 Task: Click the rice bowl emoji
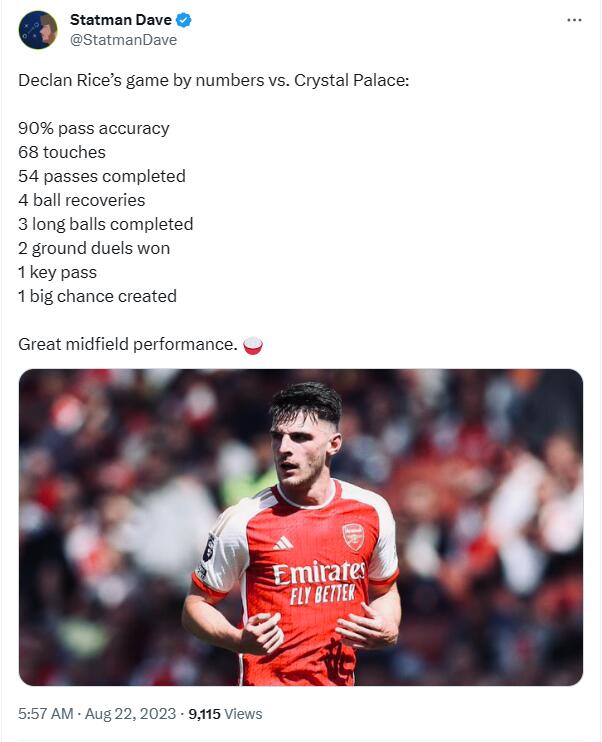[253, 345]
